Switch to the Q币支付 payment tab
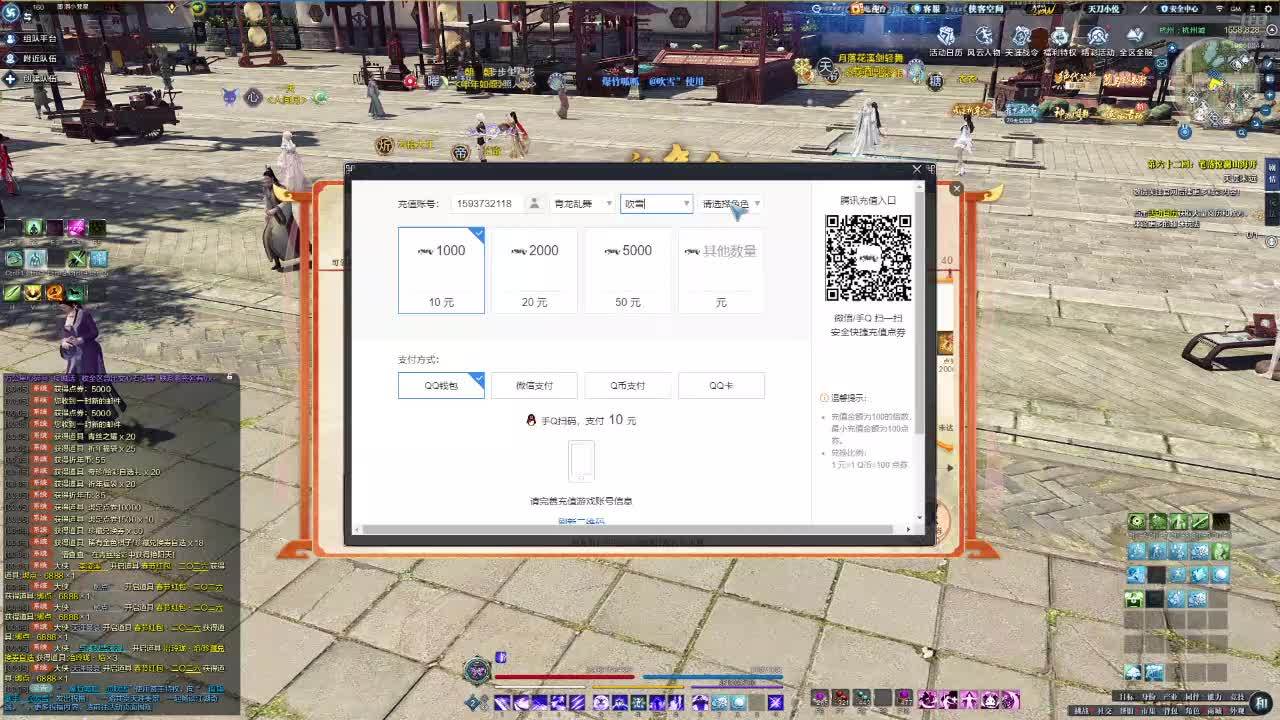The image size is (1280, 720). 627,385
